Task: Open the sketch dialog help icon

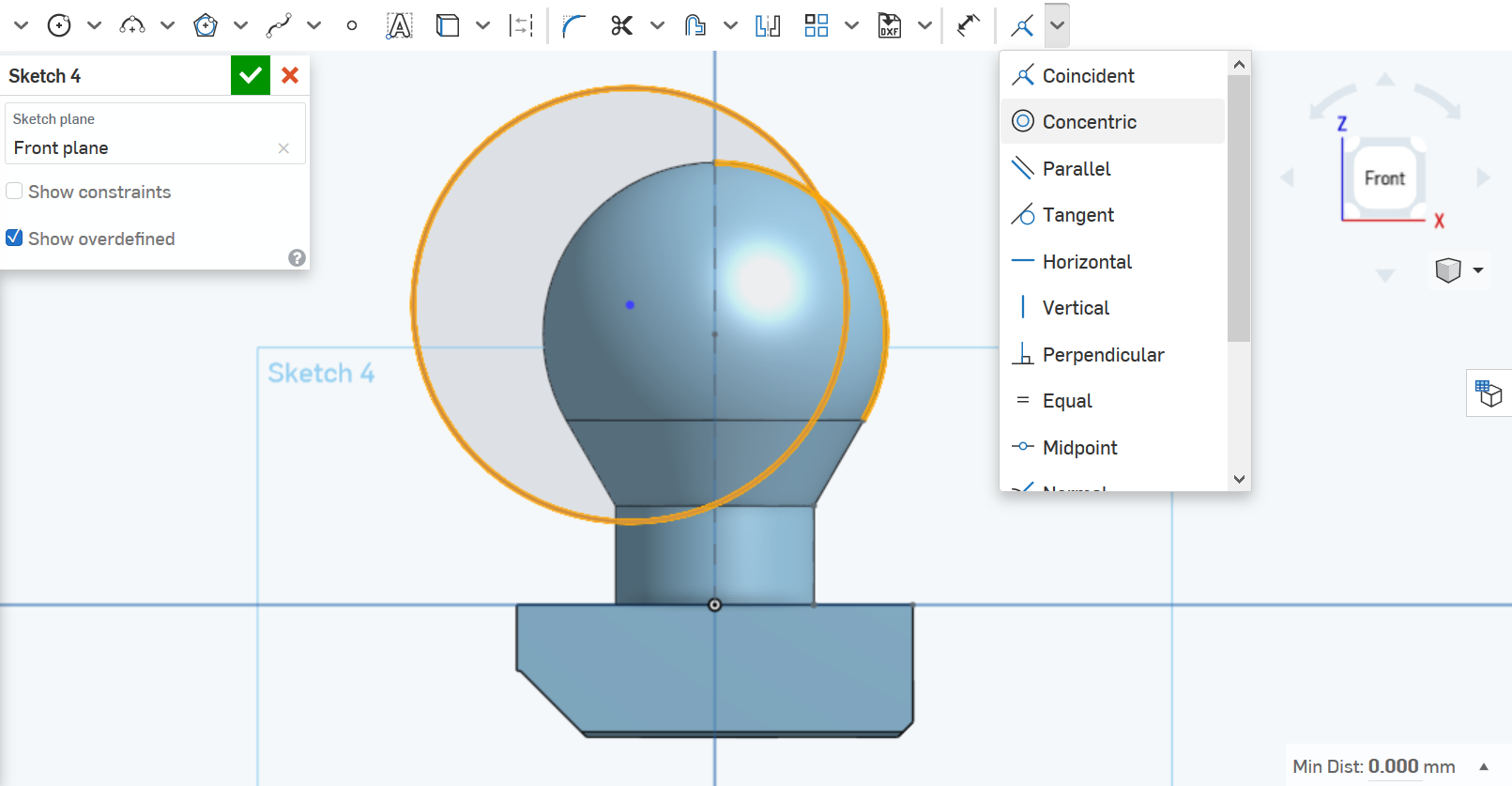Action: click(x=297, y=257)
